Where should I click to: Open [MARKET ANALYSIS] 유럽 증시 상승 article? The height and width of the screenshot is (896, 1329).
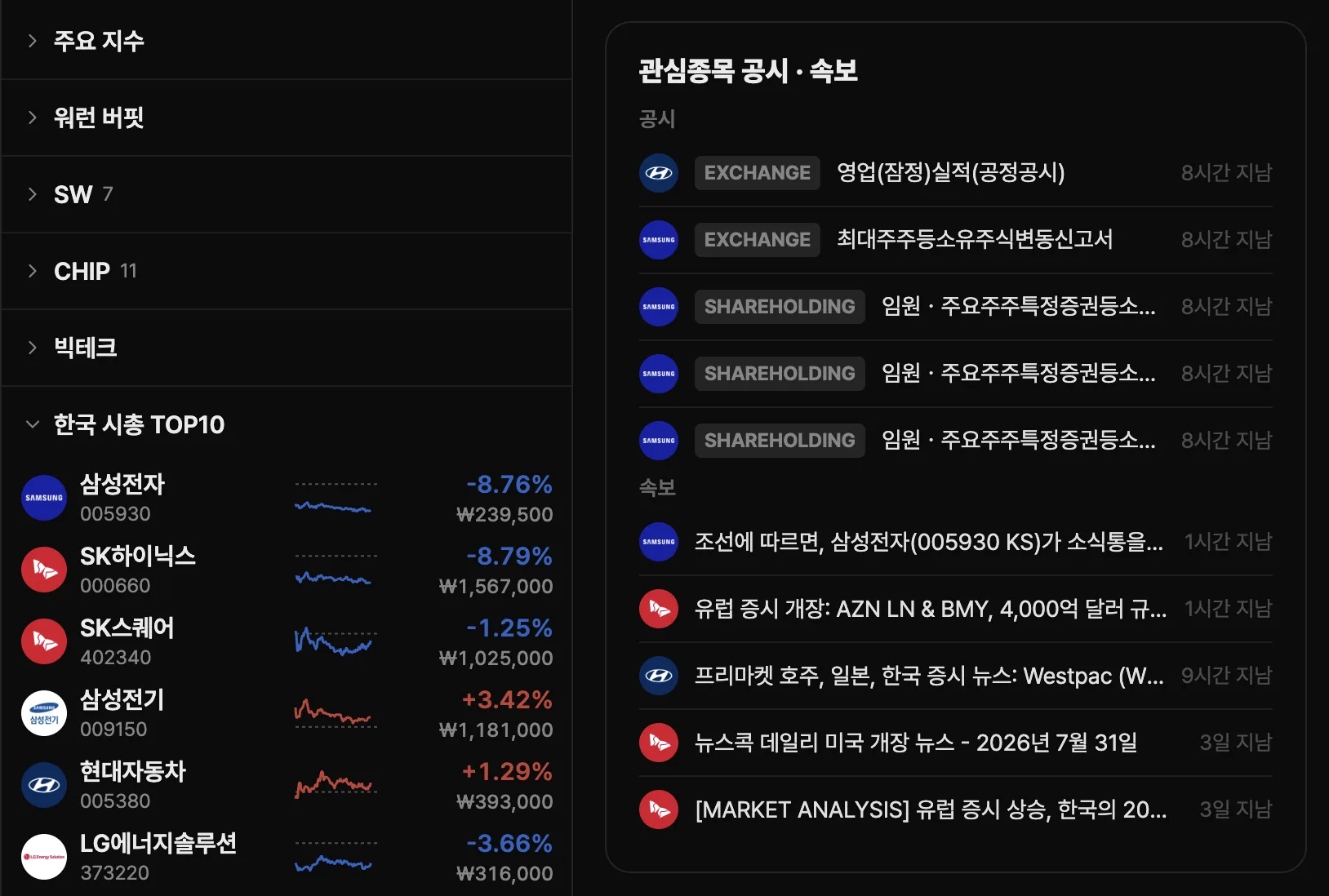tap(931, 810)
